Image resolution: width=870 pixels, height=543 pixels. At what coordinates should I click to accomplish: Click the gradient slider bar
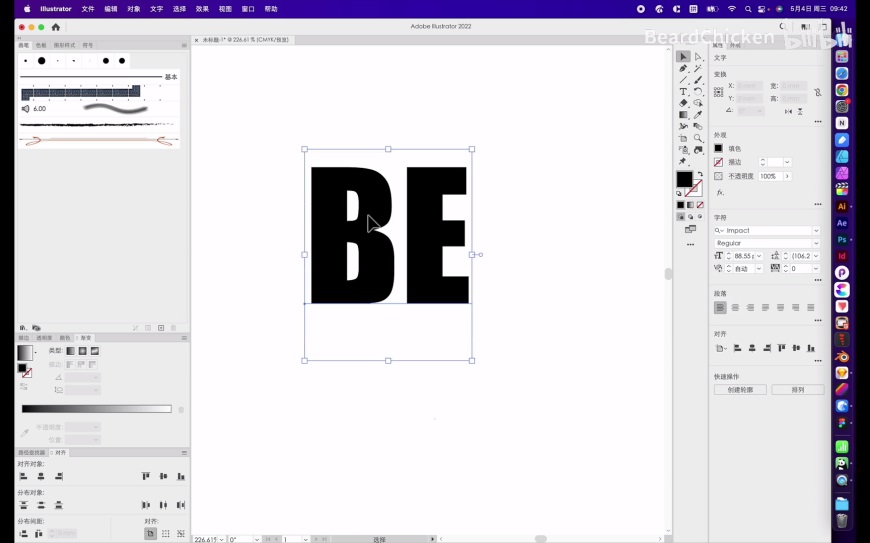click(x=97, y=409)
